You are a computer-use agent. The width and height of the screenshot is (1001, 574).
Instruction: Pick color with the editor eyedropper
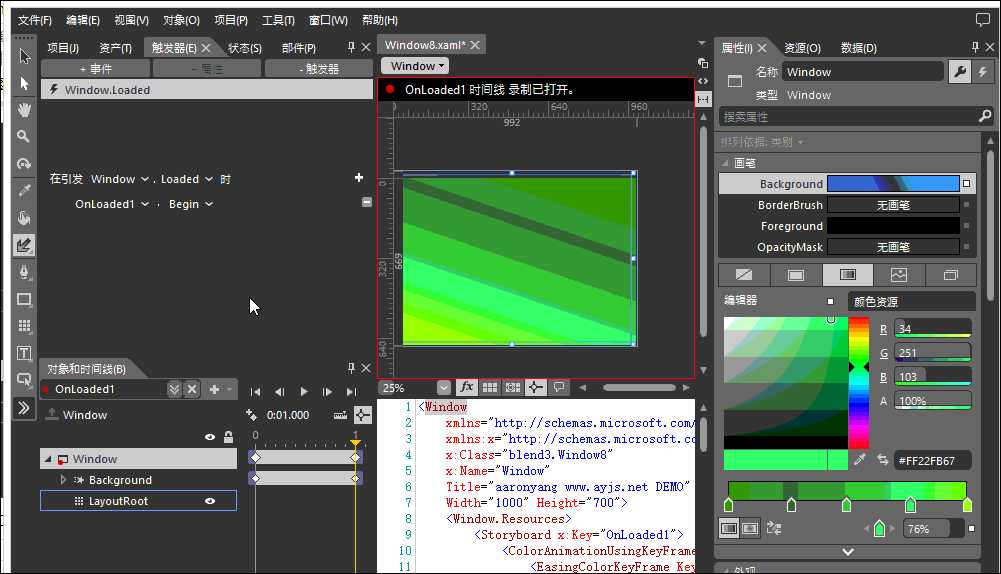(x=860, y=460)
